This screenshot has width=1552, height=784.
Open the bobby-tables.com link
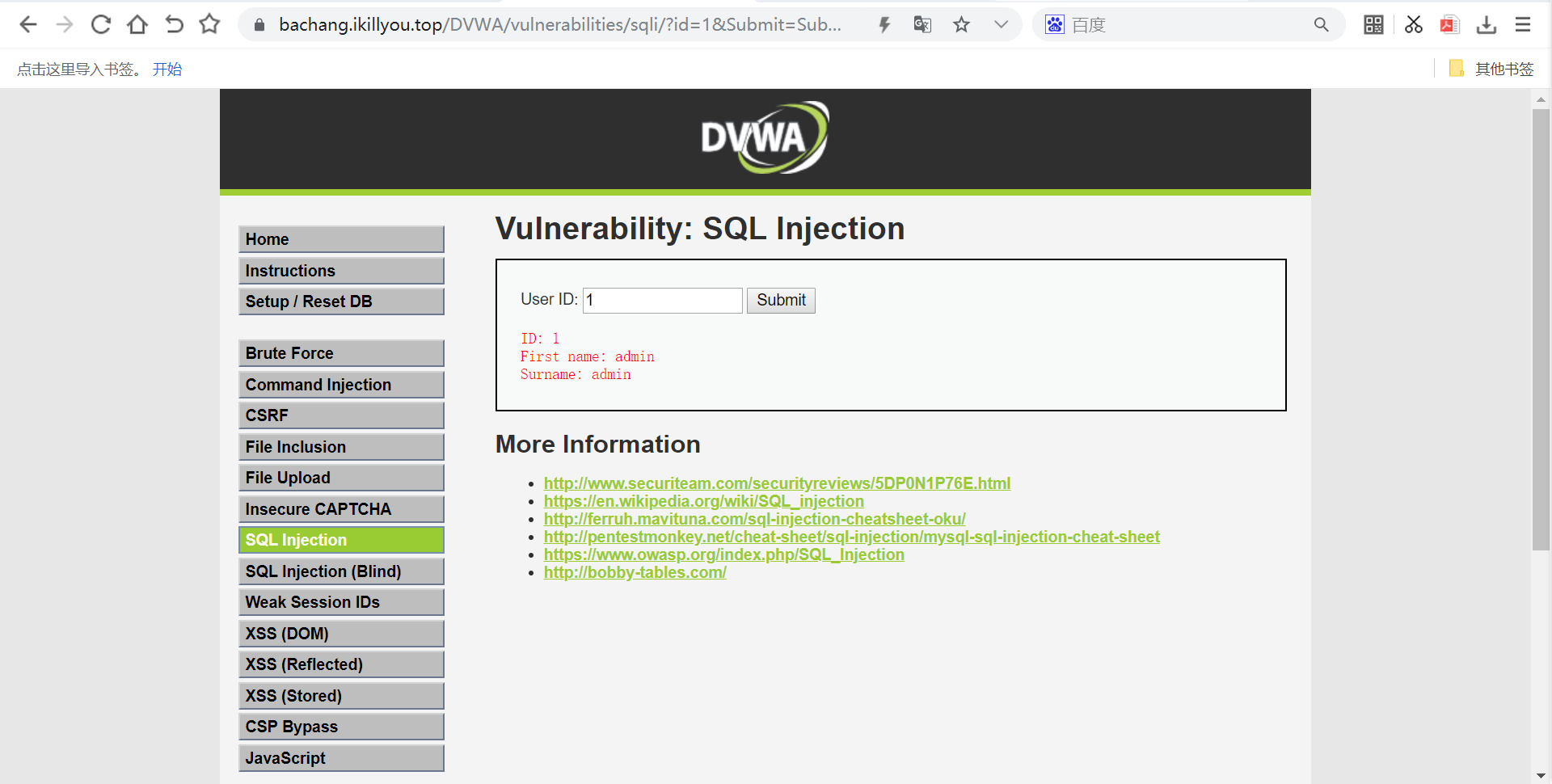pos(635,572)
